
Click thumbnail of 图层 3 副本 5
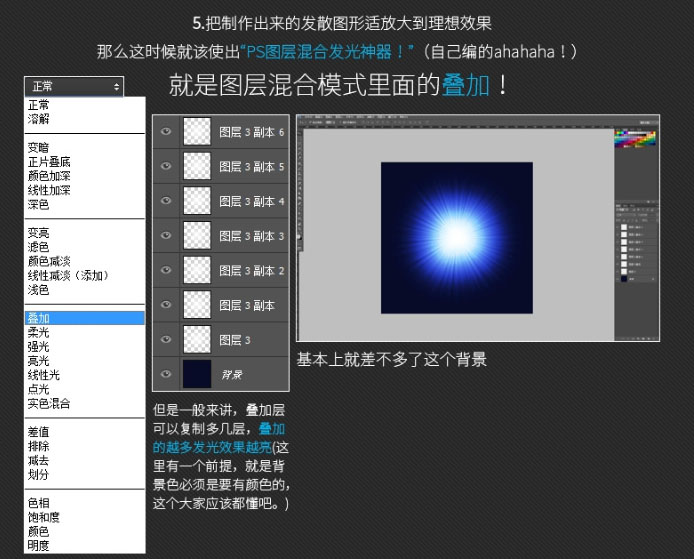point(197,166)
